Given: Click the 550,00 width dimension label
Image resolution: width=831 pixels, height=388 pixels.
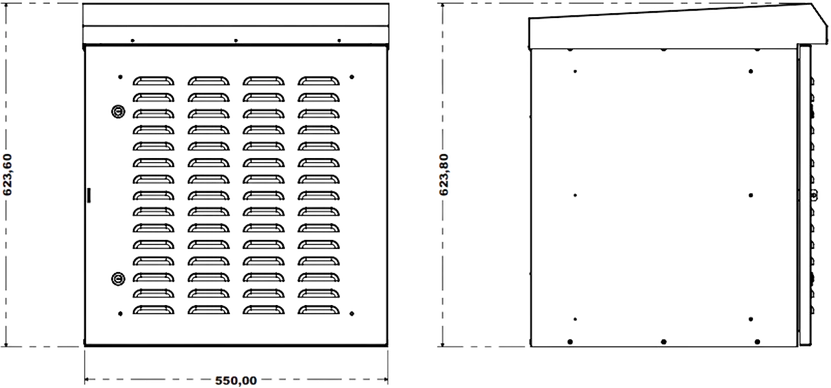Looking at the screenshot, I should click(236, 381).
